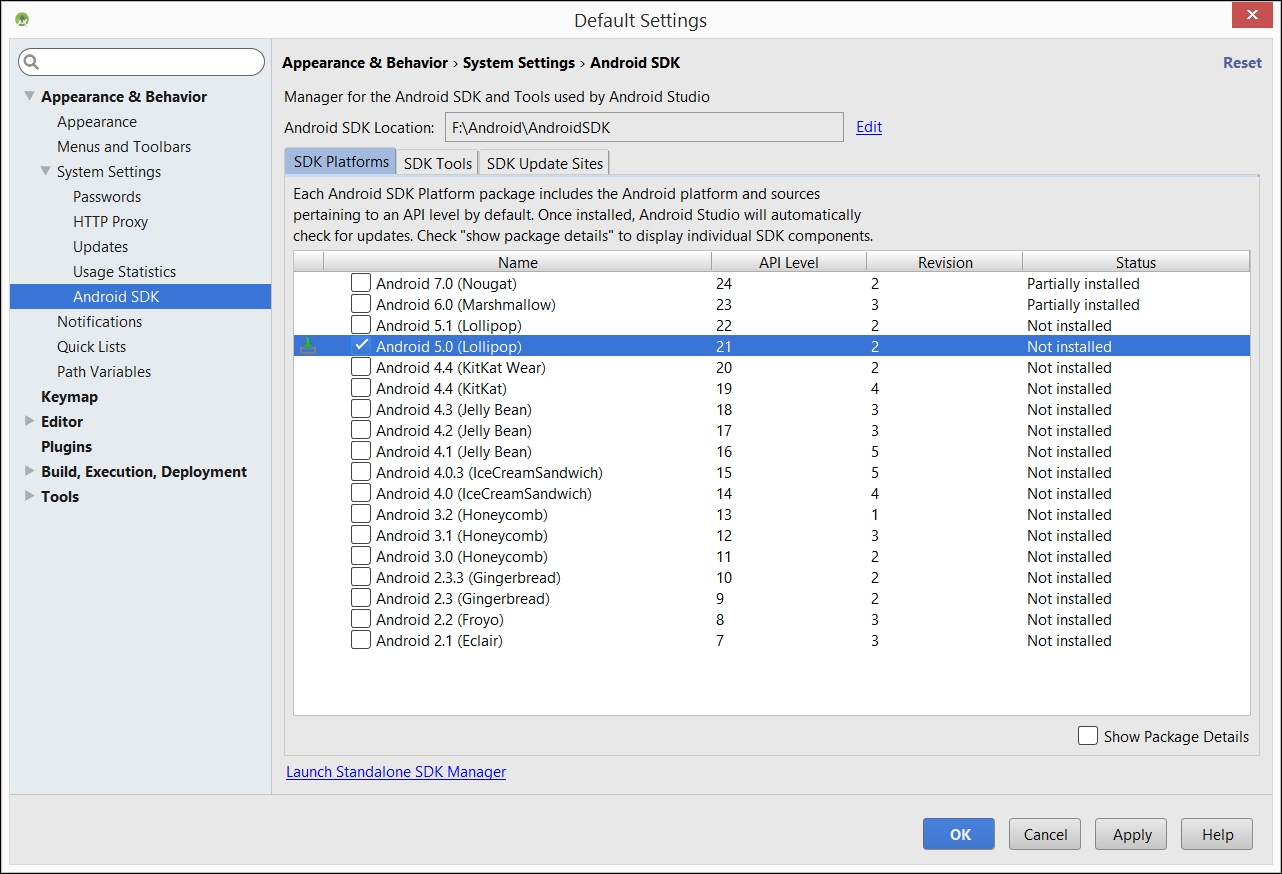The image size is (1282, 874).
Task: Check the Android 4.0.3 (IceCreamSandwich) checkbox
Action: [x=361, y=472]
